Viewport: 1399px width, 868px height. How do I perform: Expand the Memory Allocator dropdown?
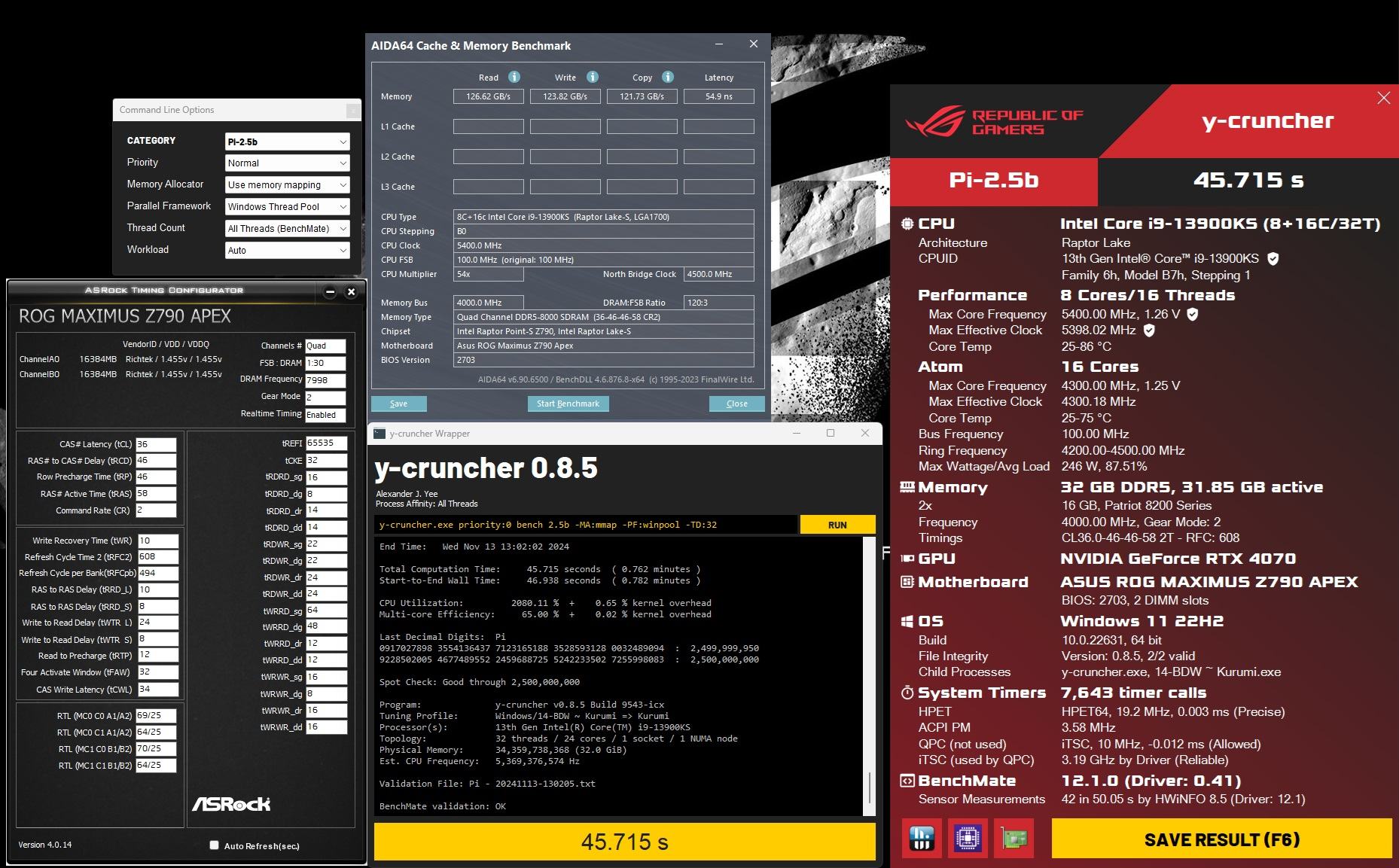point(288,185)
